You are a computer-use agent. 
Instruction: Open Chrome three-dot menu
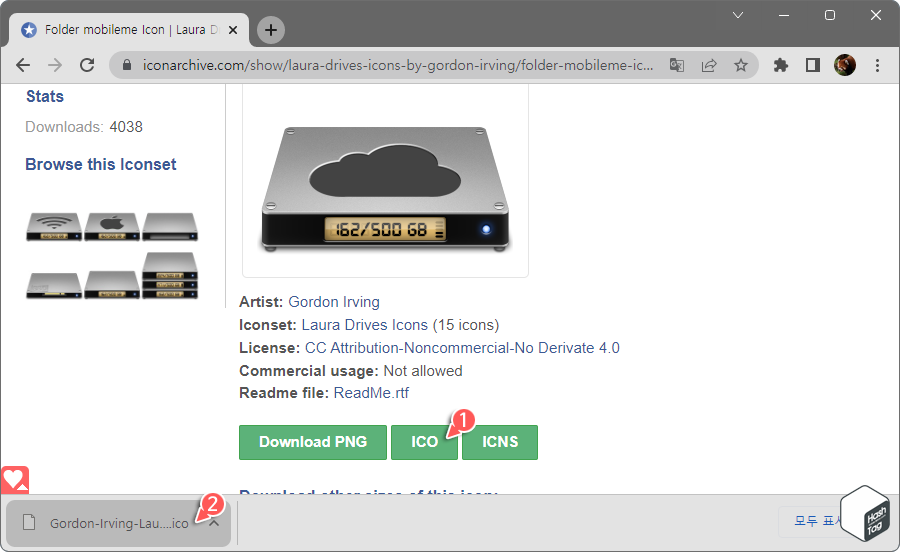(877, 65)
